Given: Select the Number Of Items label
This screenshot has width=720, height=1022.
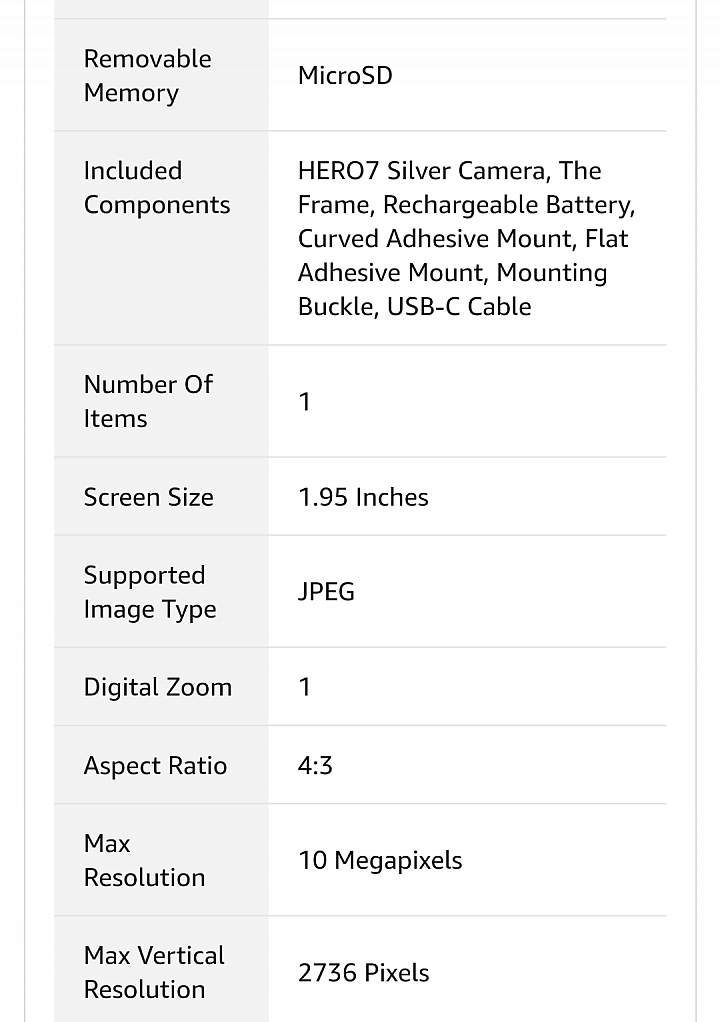Looking at the screenshot, I should (x=148, y=402).
